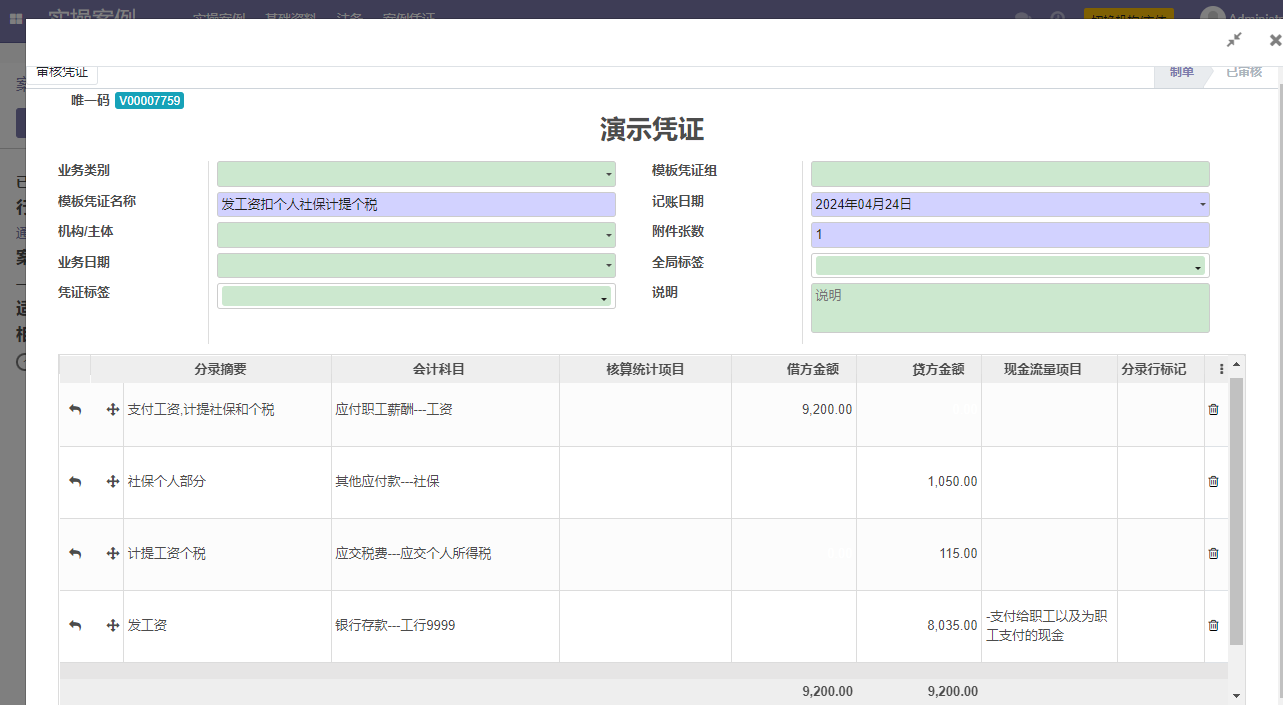Viewport: 1283px width, 705px height.
Task: Click the reply arrow on the 支付工资 row
Action: [x=75, y=409]
